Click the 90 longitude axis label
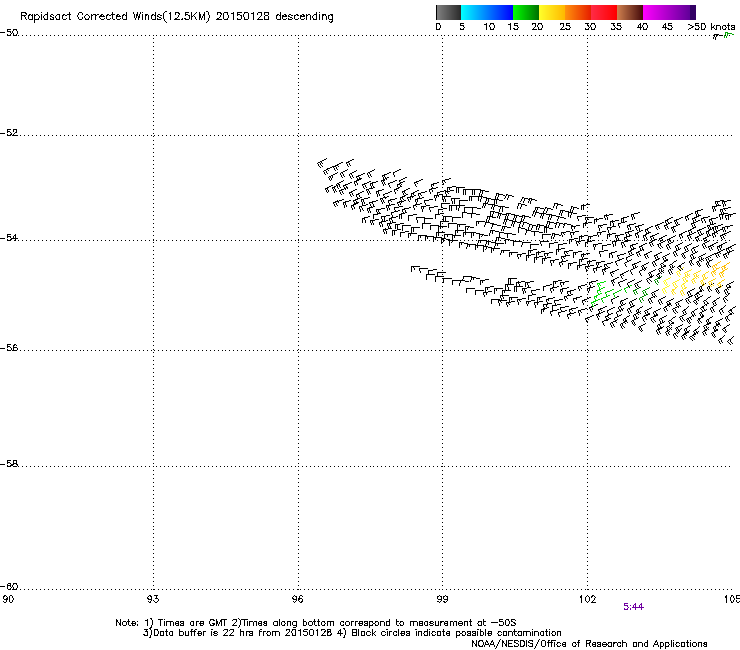Image resolution: width=740 pixels, height=650 pixels. (x=8, y=599)
